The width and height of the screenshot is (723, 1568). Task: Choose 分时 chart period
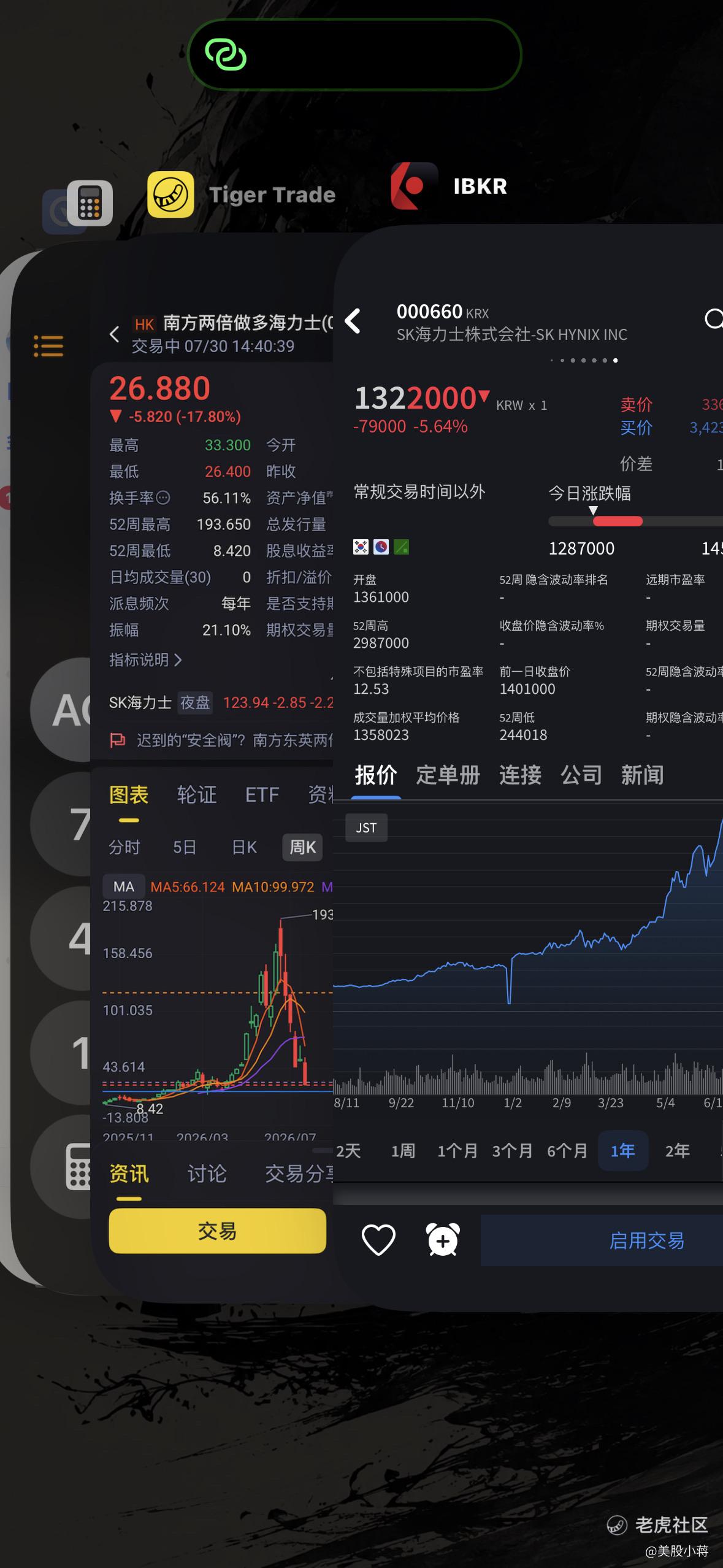[124, 847]
